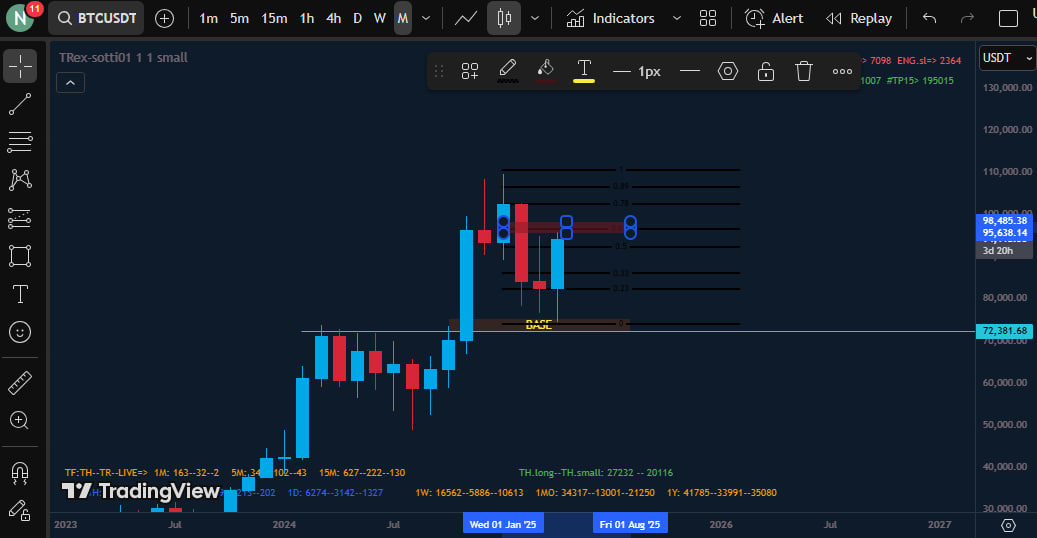The width and height of the screenshot is (1037, 538).
Task: Change the drawing's line color via the pencil swatch
Action: pyautogui.click(x=508, y=71)
